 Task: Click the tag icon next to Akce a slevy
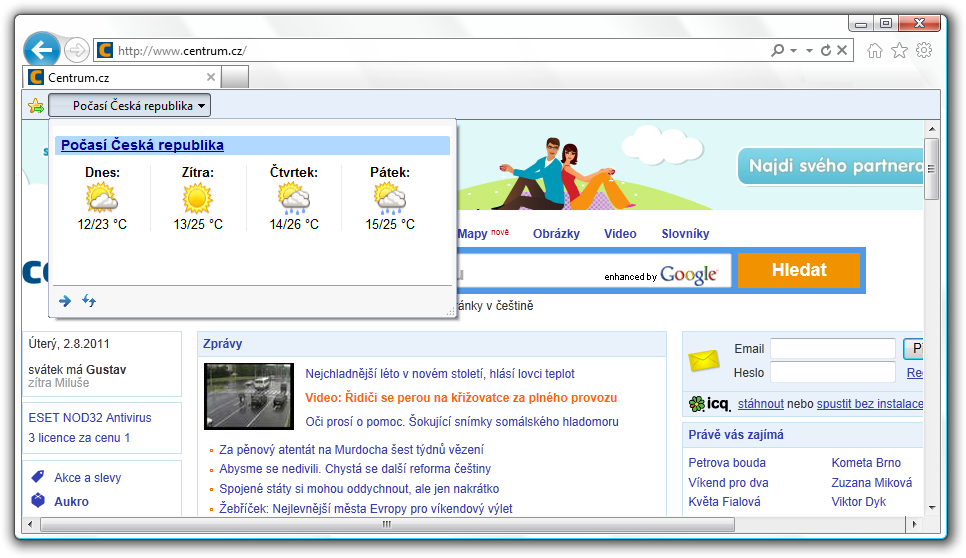click(x=38, y=477)
